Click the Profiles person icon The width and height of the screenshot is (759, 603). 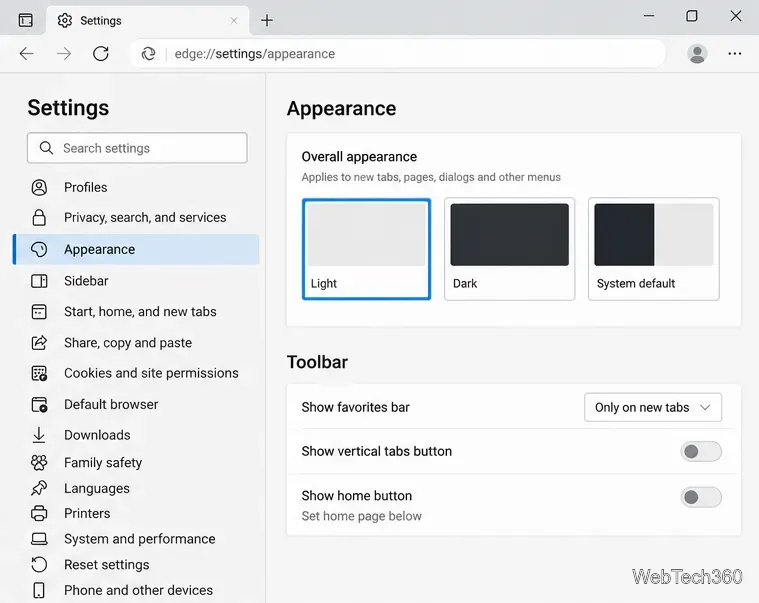tap(39, 187)
